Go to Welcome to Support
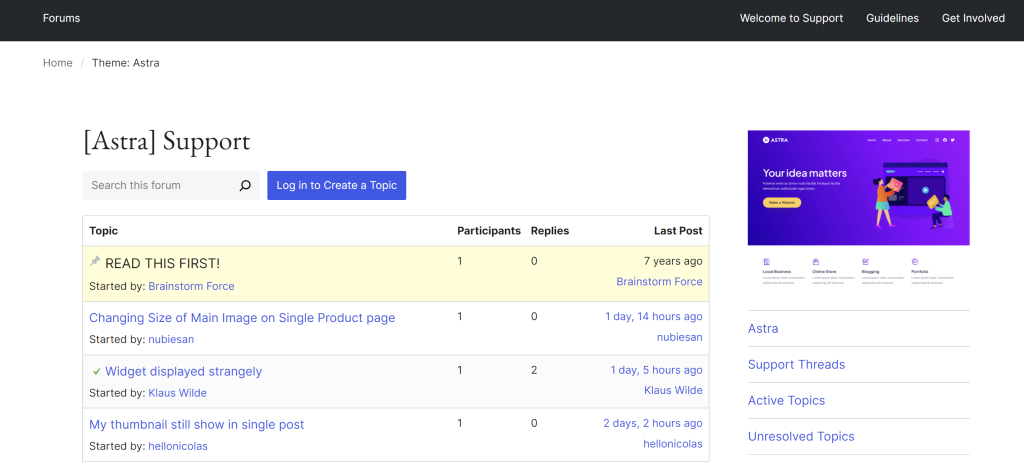 pos(791,18)
